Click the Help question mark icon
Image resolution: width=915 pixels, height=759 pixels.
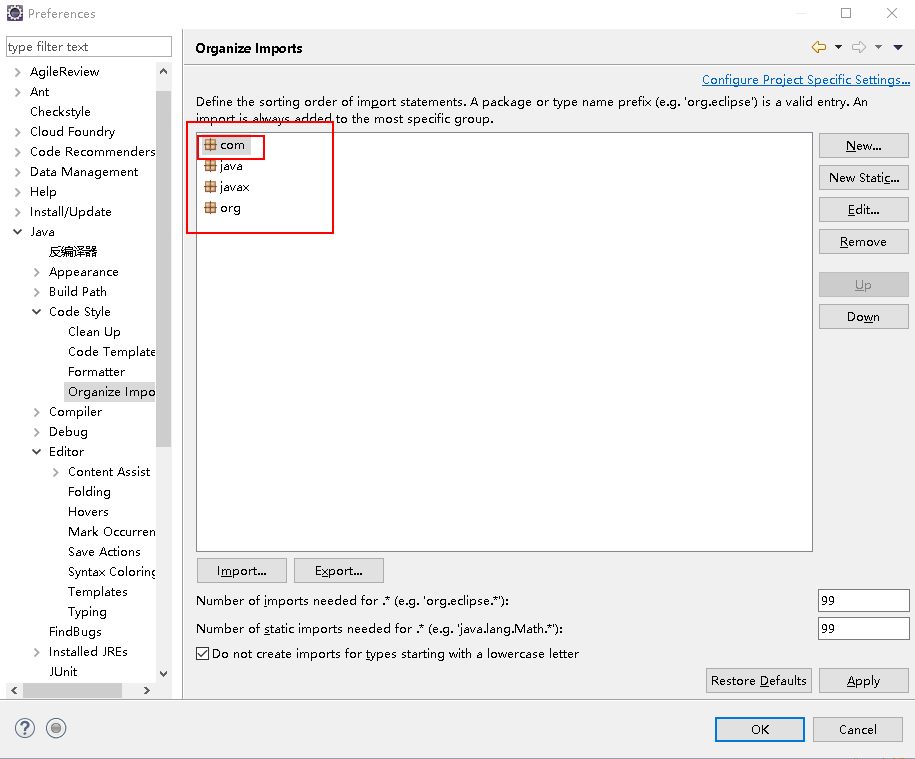click(25, 728)
